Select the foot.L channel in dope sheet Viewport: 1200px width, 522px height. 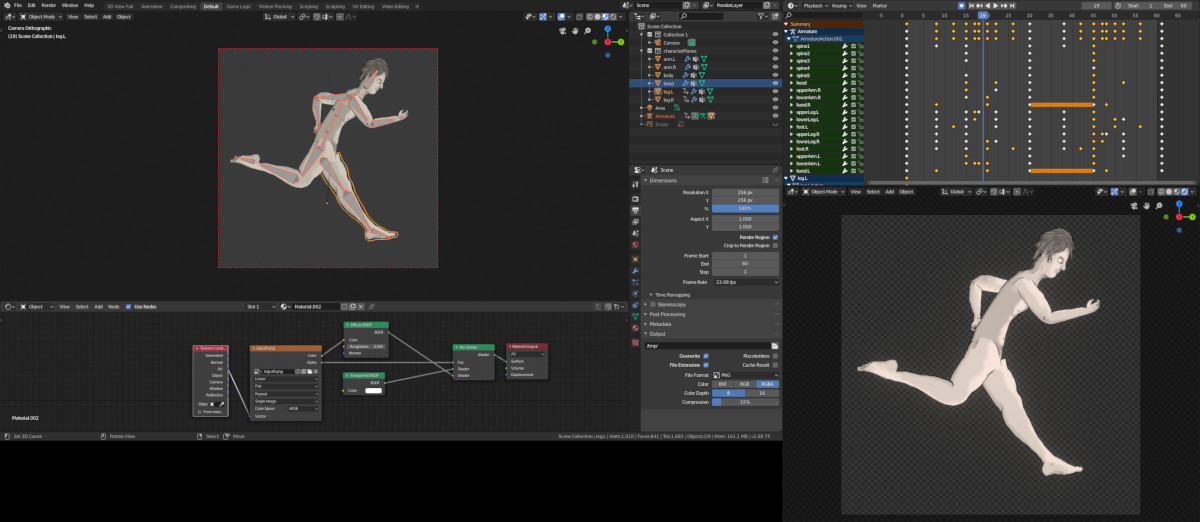pos(803,127)
